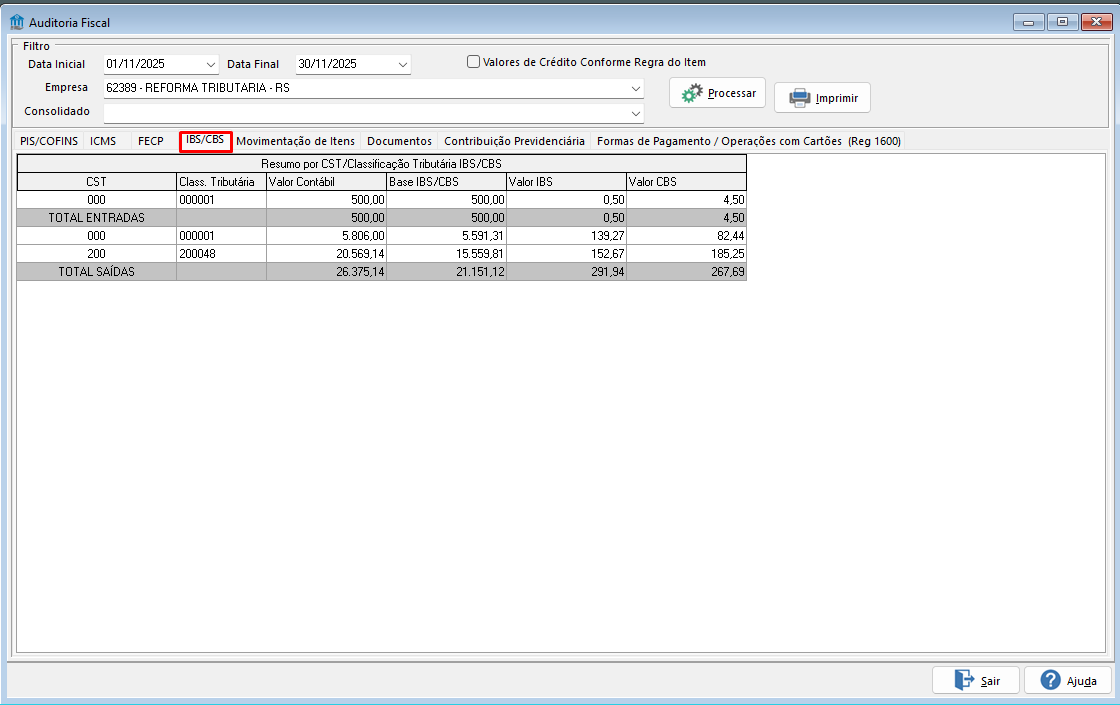
Task: Select the Class. Tributária cell 200048
Action: [x=221, y=254]
